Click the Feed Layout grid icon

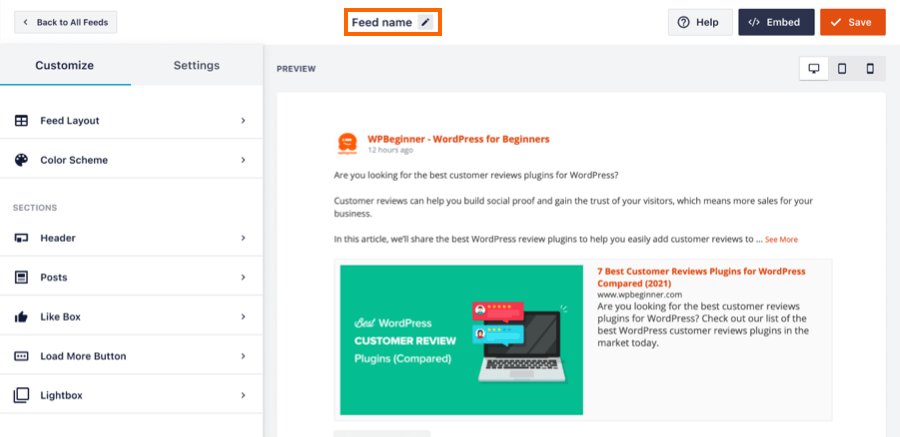pos(21,121)
